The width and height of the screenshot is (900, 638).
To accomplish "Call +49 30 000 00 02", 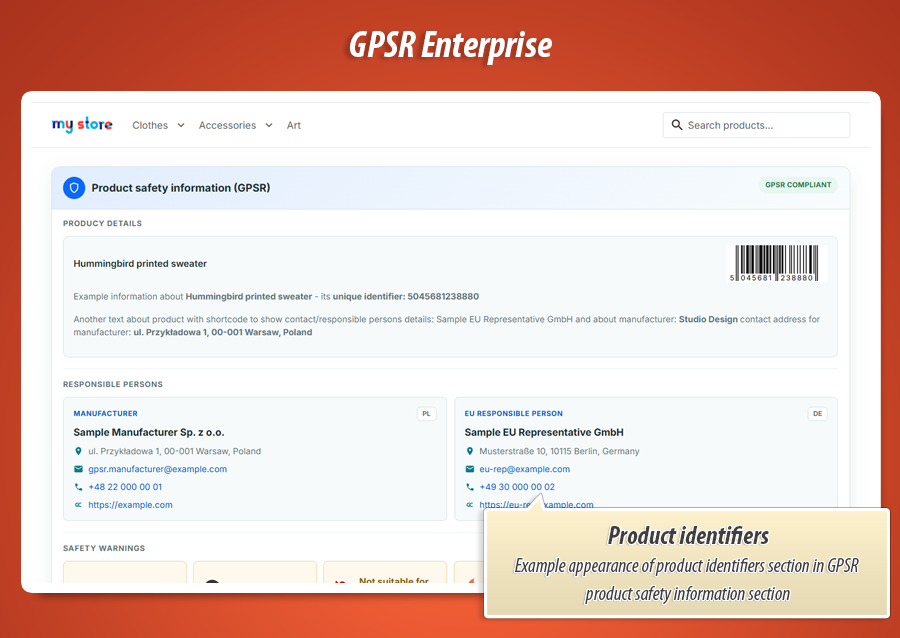I will click(517, 487).
